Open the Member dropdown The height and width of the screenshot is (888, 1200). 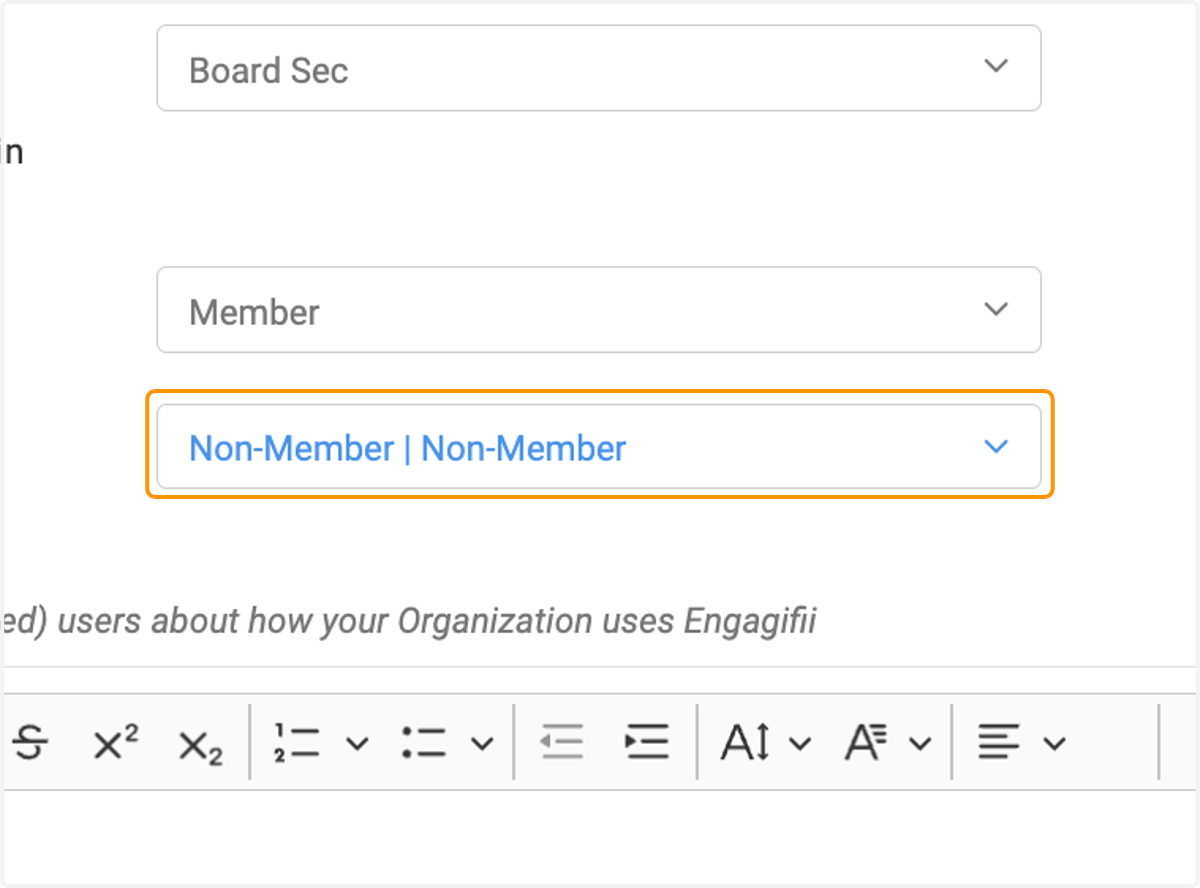click(x=598, y=310)
